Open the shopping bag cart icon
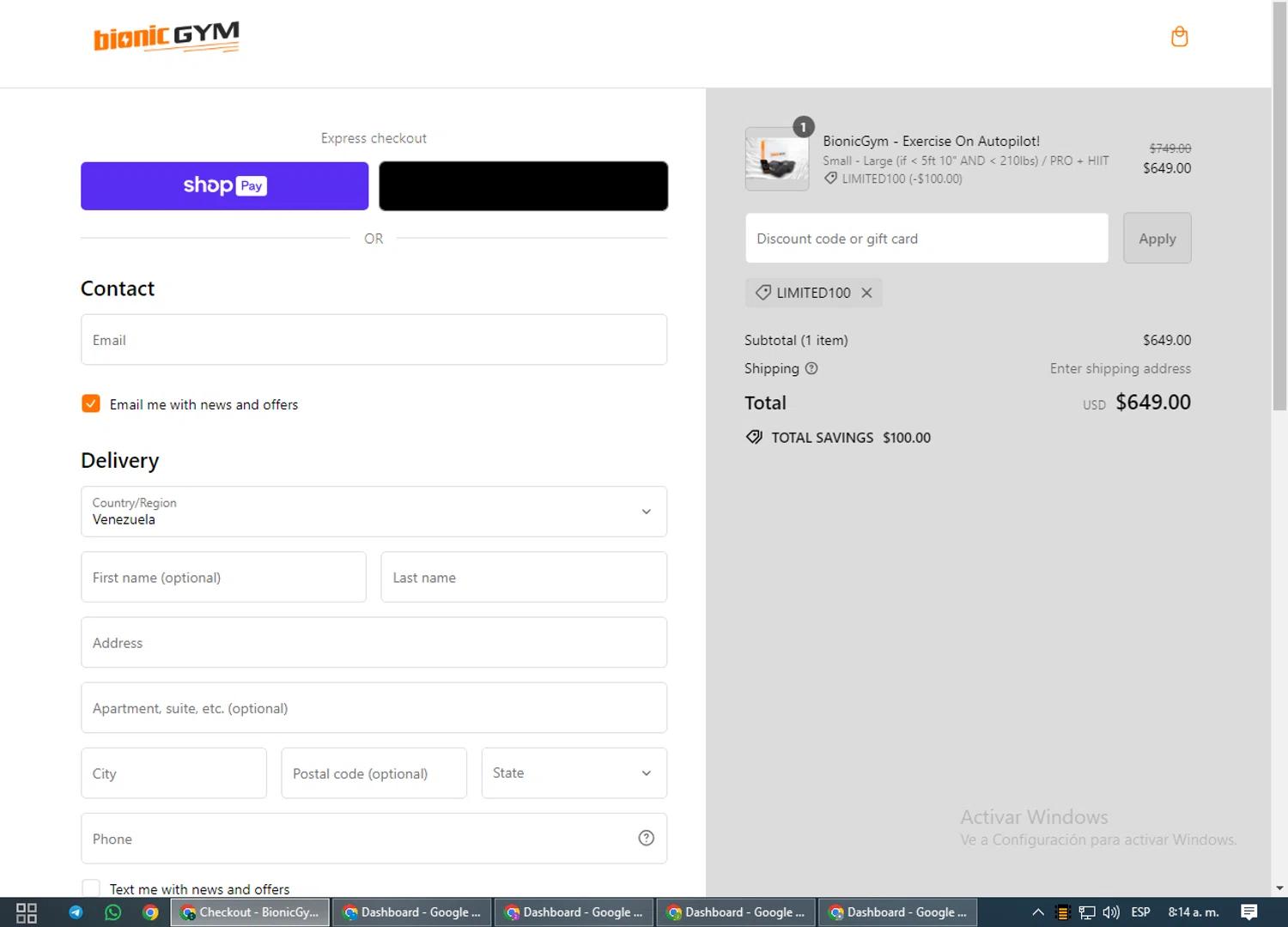This screenshot has height=927, width=1288. point(1179,37)
